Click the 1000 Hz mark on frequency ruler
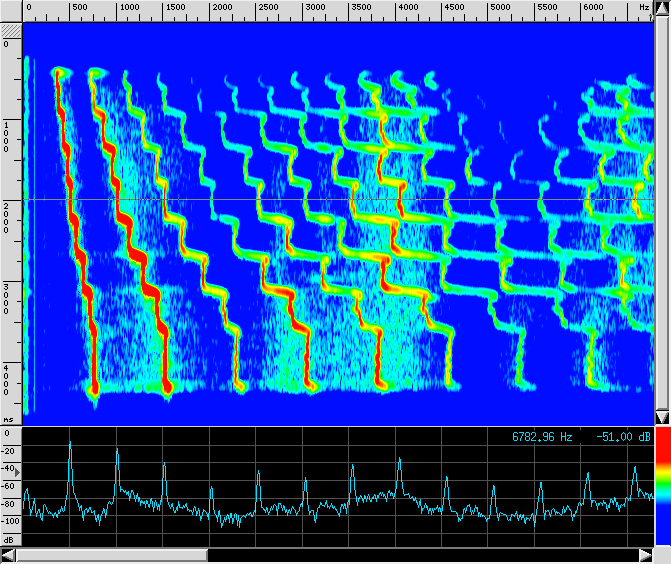671x564 pixels. pyautogui.click(x=129, y=9)
